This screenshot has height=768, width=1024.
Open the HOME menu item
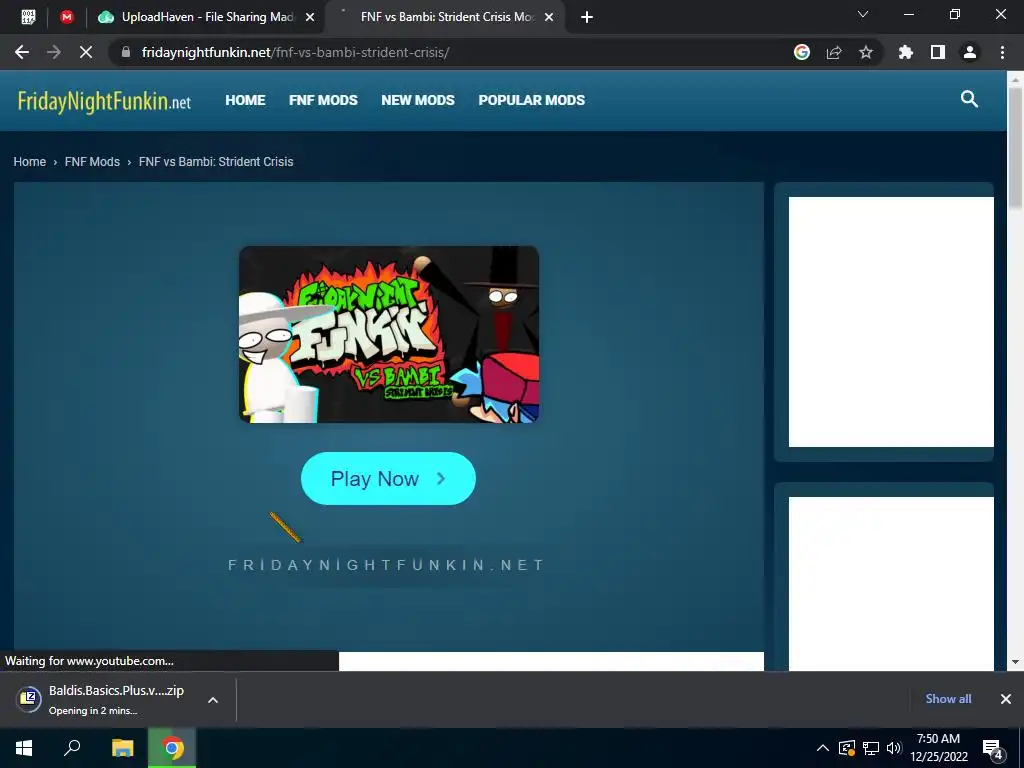tap(246, 100)
